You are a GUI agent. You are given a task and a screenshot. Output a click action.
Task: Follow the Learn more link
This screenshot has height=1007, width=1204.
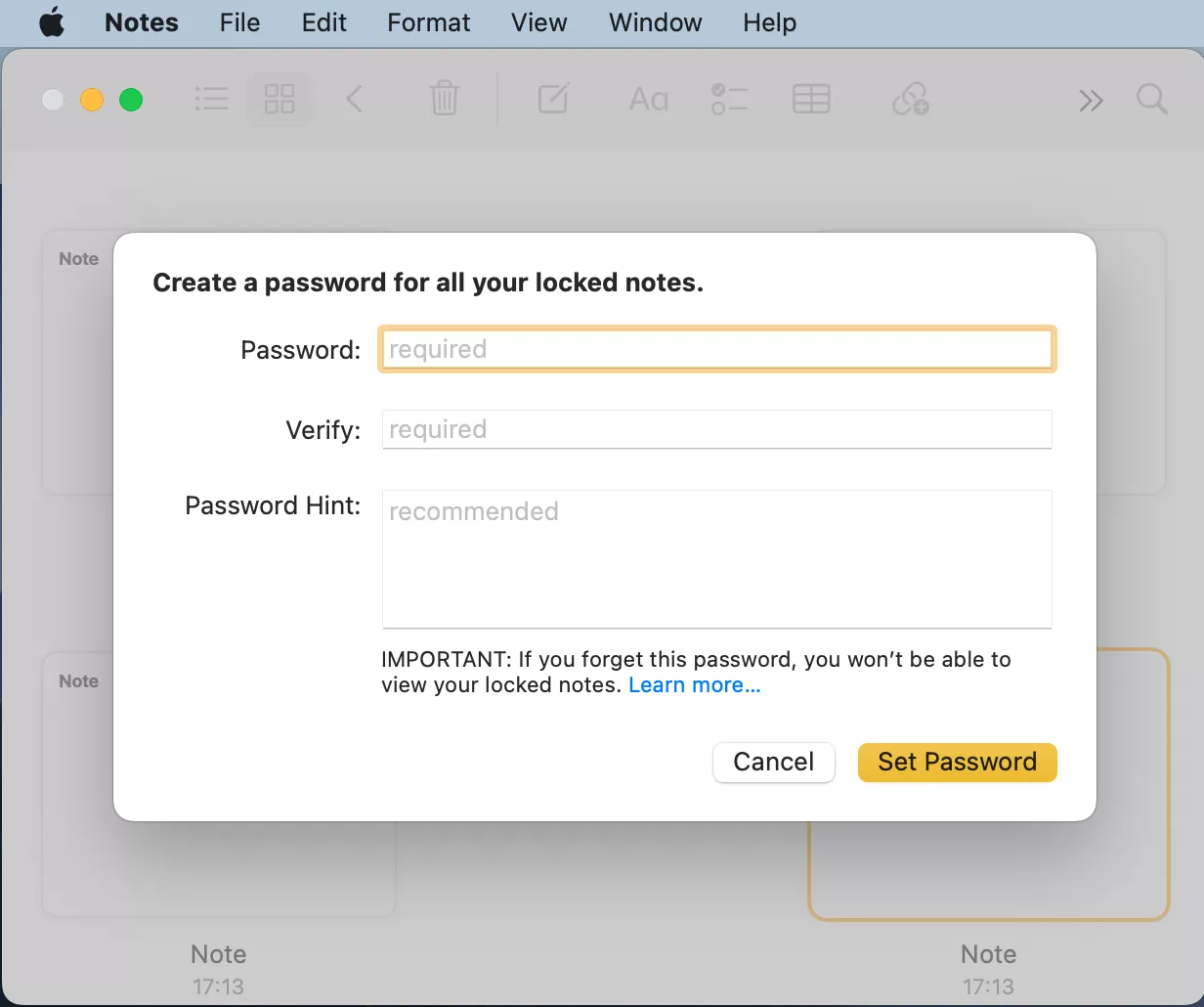coord(694,685)
